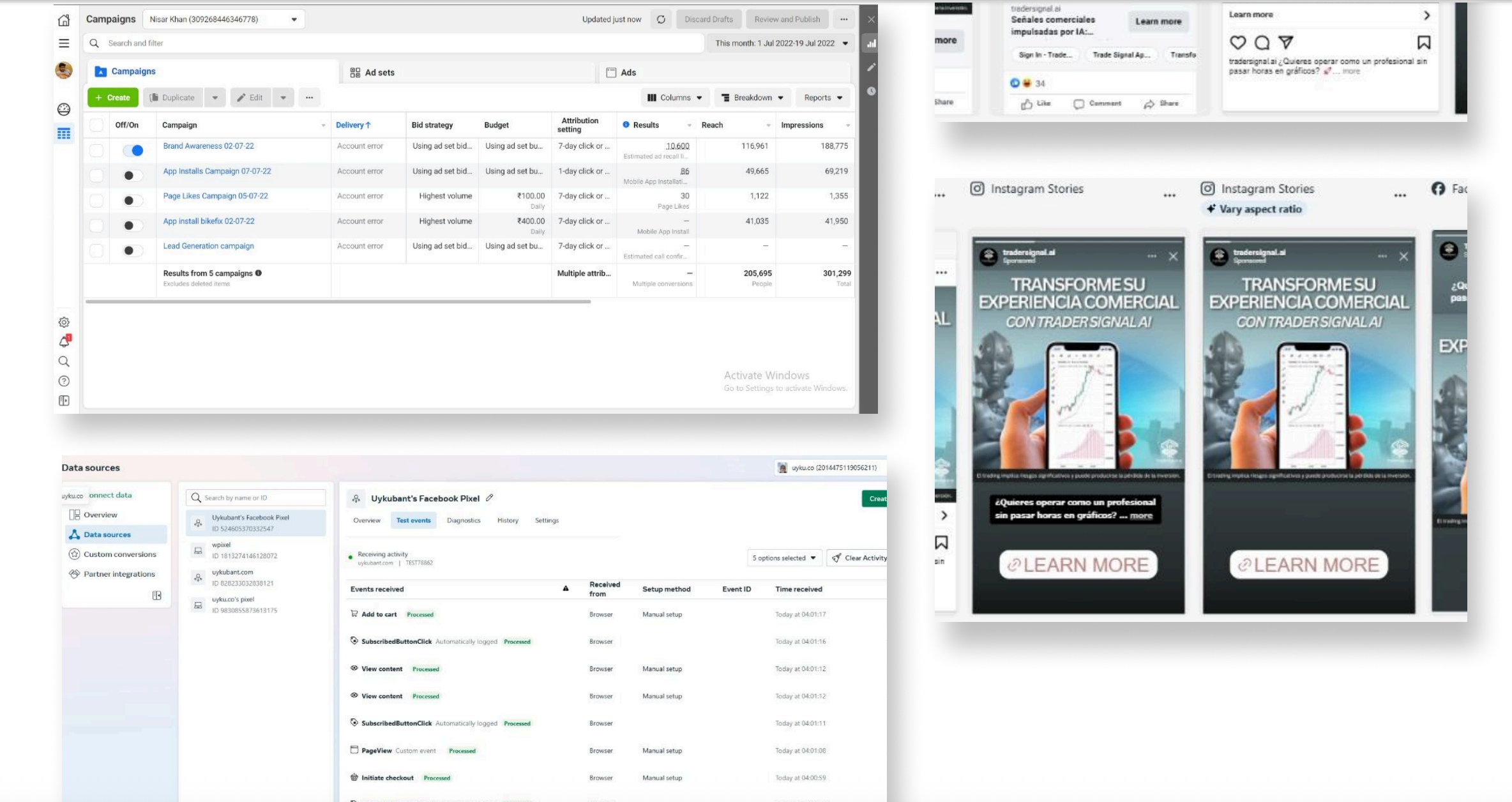The width and height of the screenshot is (1512, 802).
Task: Check the Lead Generation campaign checkbox
Action: [x=96, y=250]
